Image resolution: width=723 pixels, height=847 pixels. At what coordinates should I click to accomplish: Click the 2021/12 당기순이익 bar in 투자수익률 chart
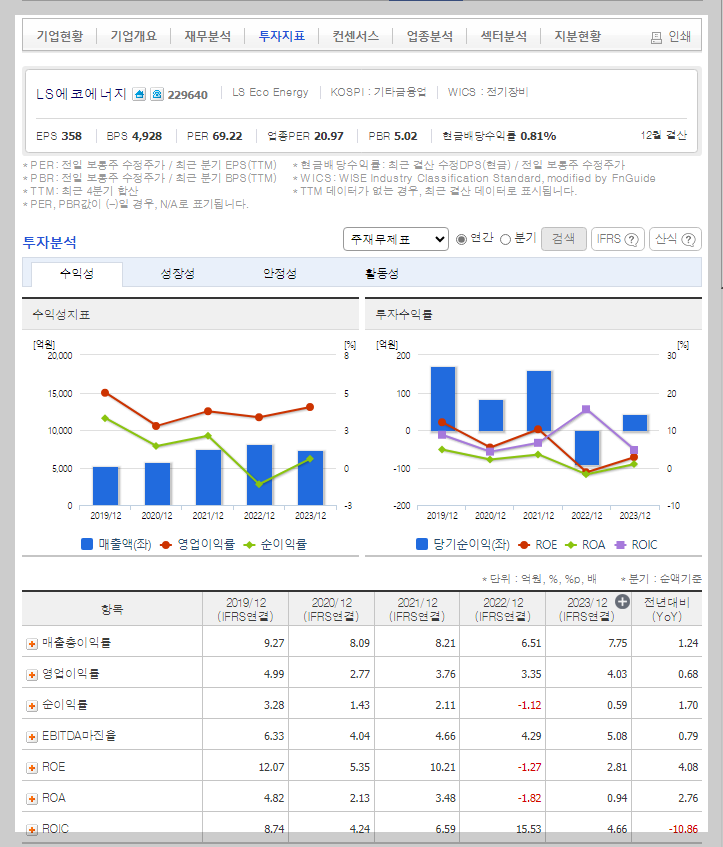[x=539, y=401]
